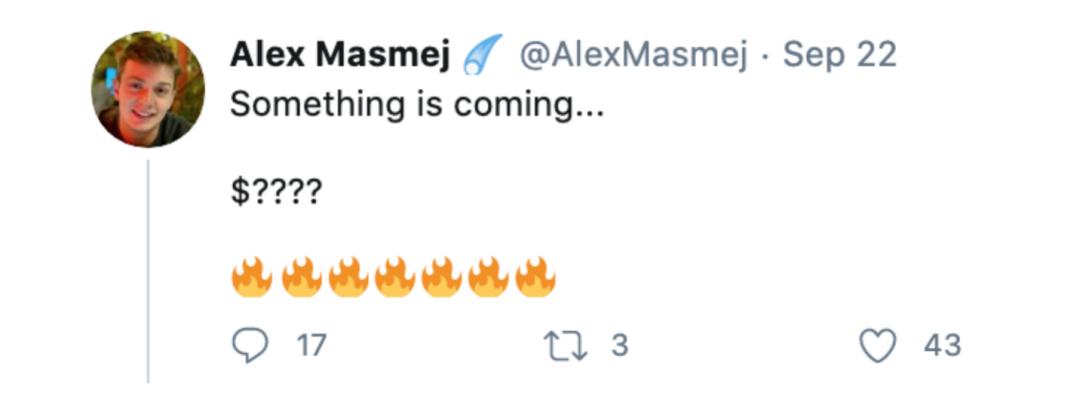
Task: Open the @AlexMasmej handle link
Action: [632, 54]
